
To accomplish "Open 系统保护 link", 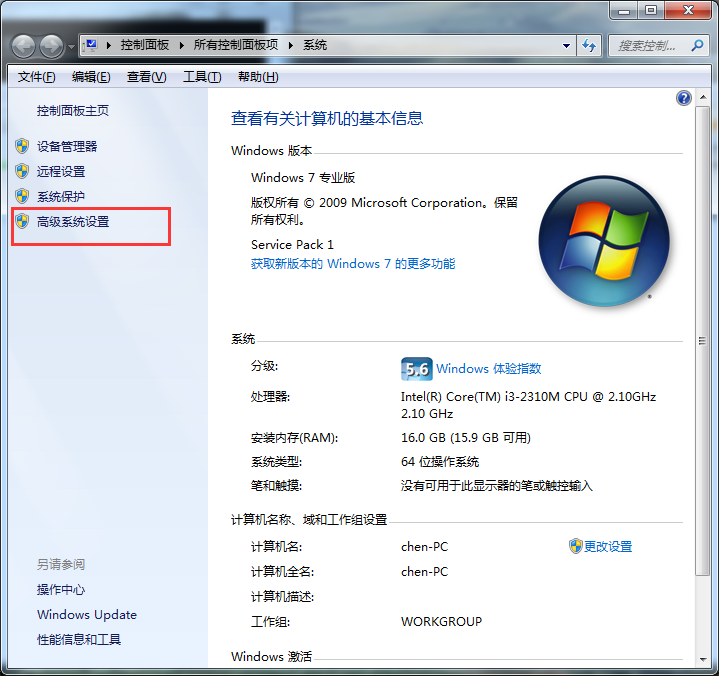I will (61, 196).
